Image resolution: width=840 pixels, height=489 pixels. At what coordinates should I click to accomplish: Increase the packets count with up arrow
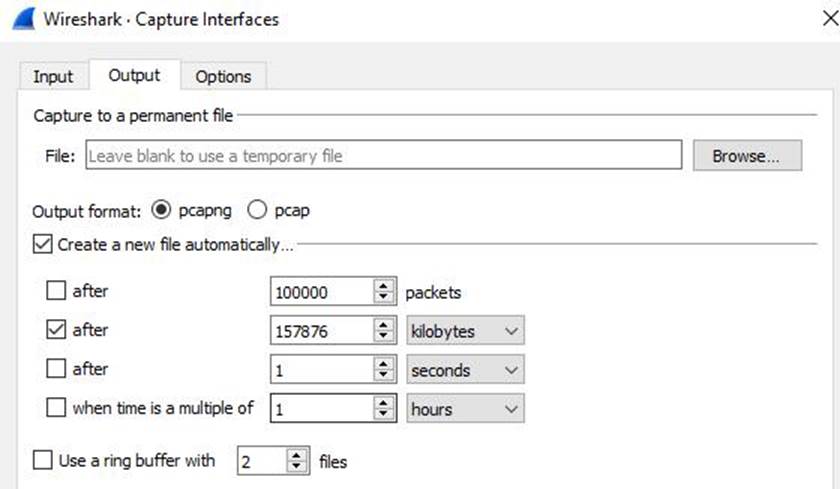pyautogui.click(x=384, y=286)
